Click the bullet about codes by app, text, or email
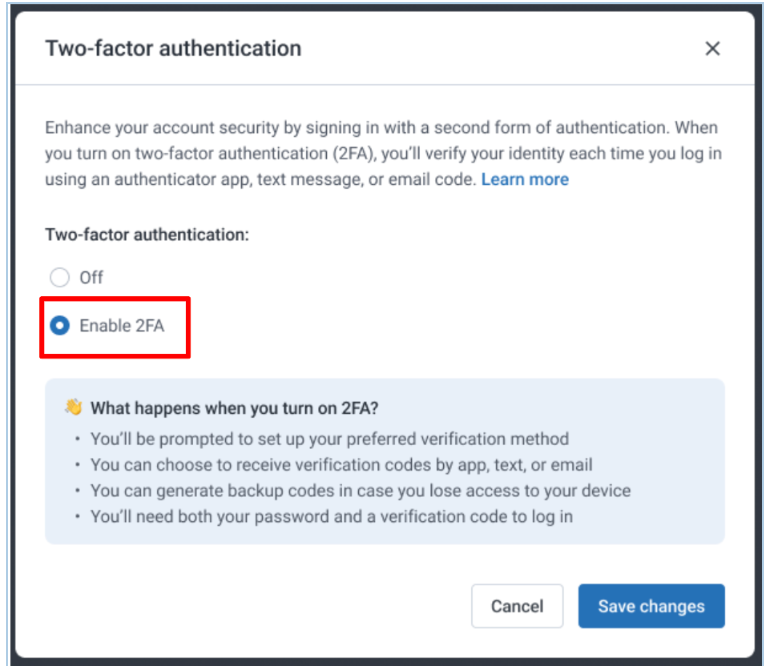Viewport: 768px width, 666px height. (341, 464)
